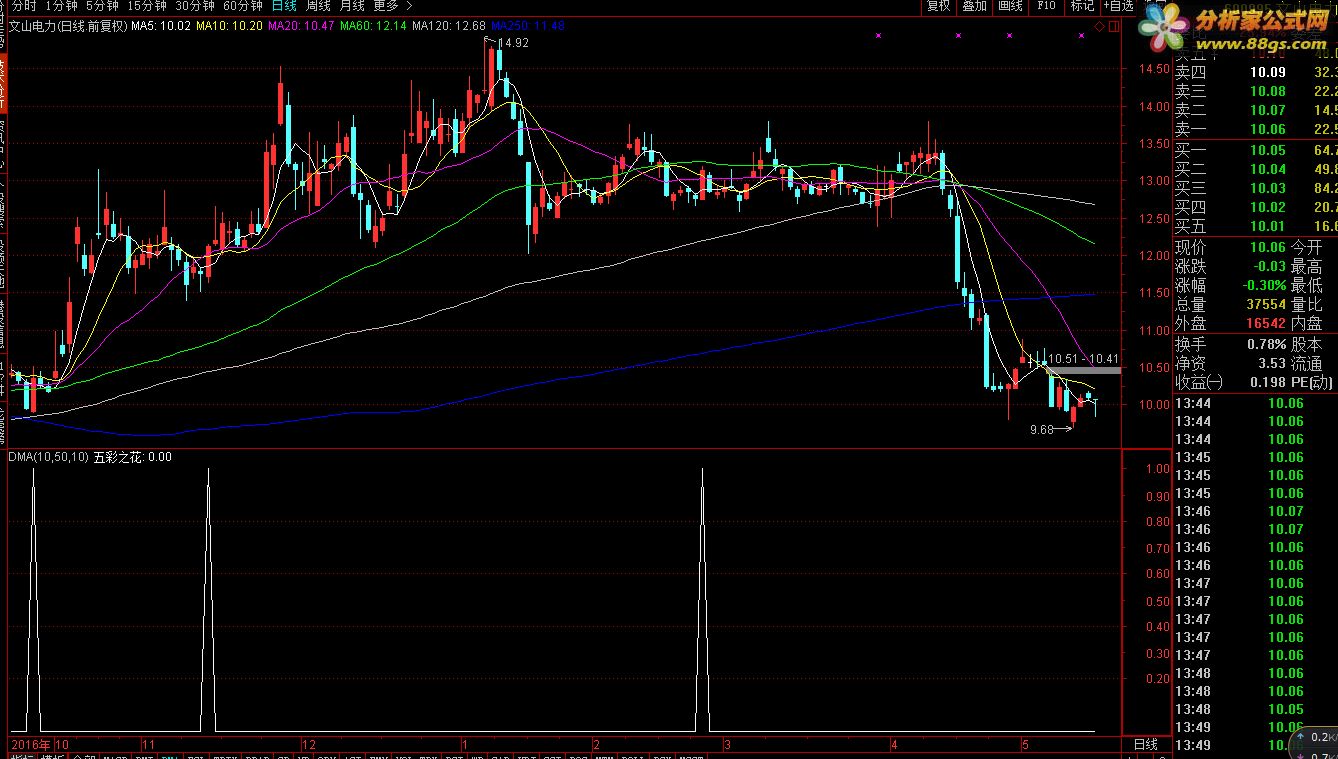Click the 净资 3.53 value
The width and height of the screenshot is (1338, 759).
(x=1271, y=363)
